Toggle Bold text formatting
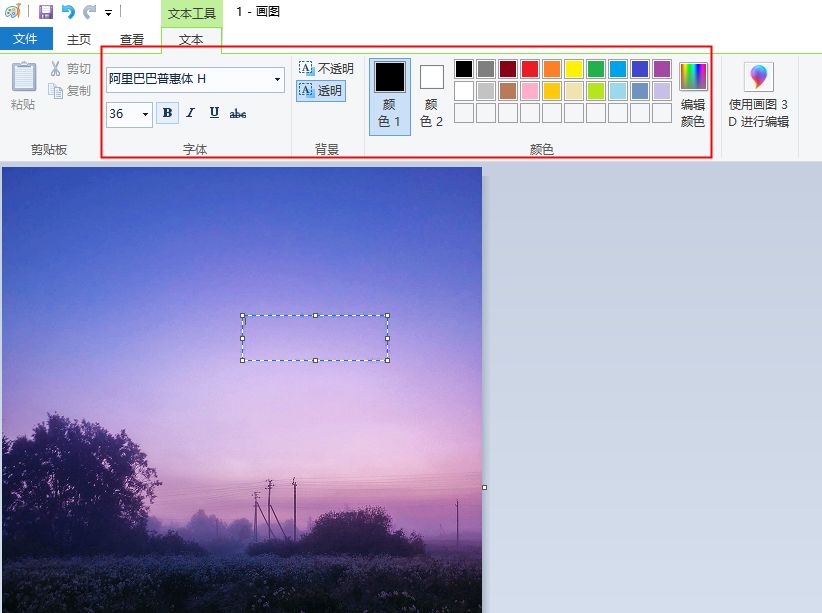 click(167, 113)
